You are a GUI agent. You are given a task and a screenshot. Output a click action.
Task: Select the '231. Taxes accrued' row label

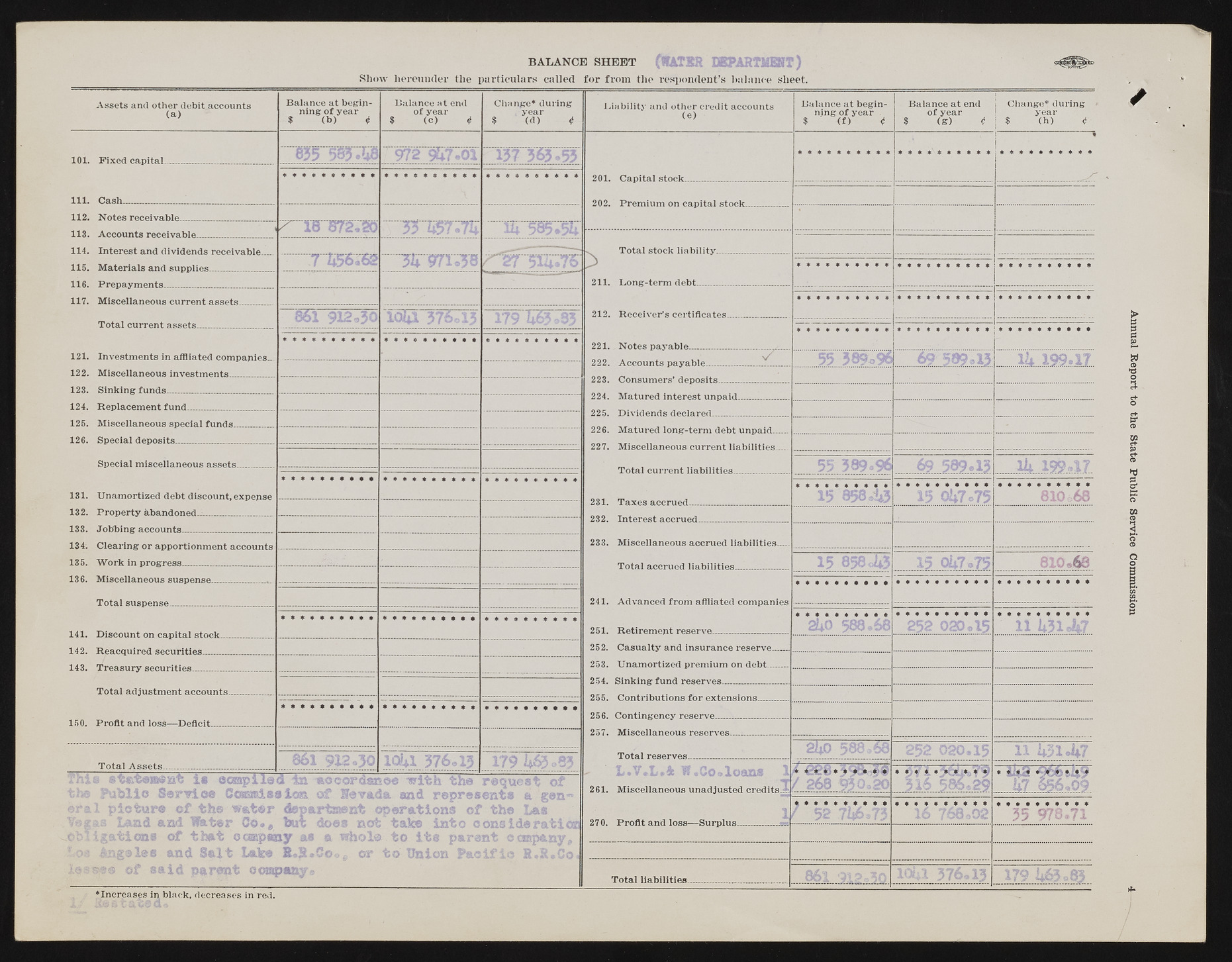tap(639, 503)
